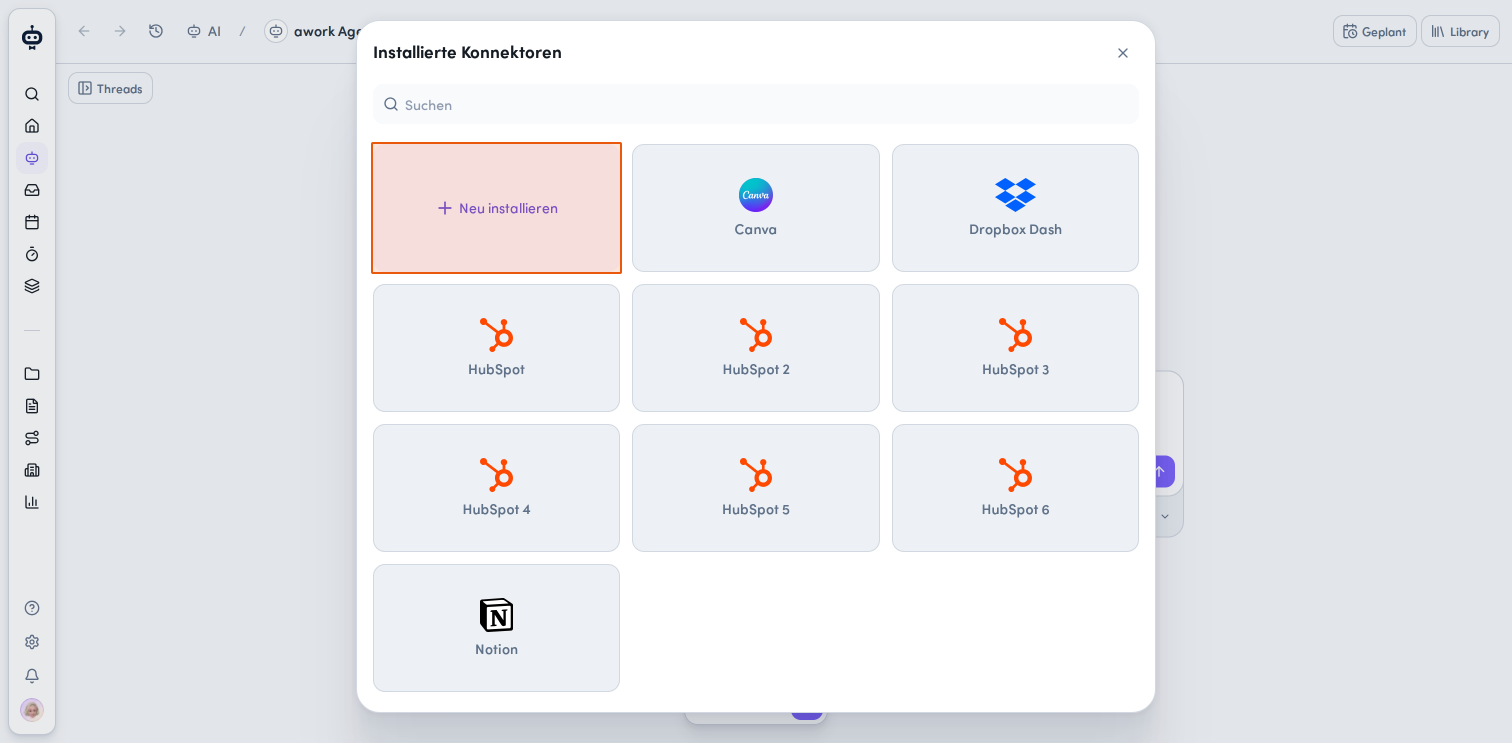
Task: Click the Neu installieren tile
Action: [x=496, y=208]
